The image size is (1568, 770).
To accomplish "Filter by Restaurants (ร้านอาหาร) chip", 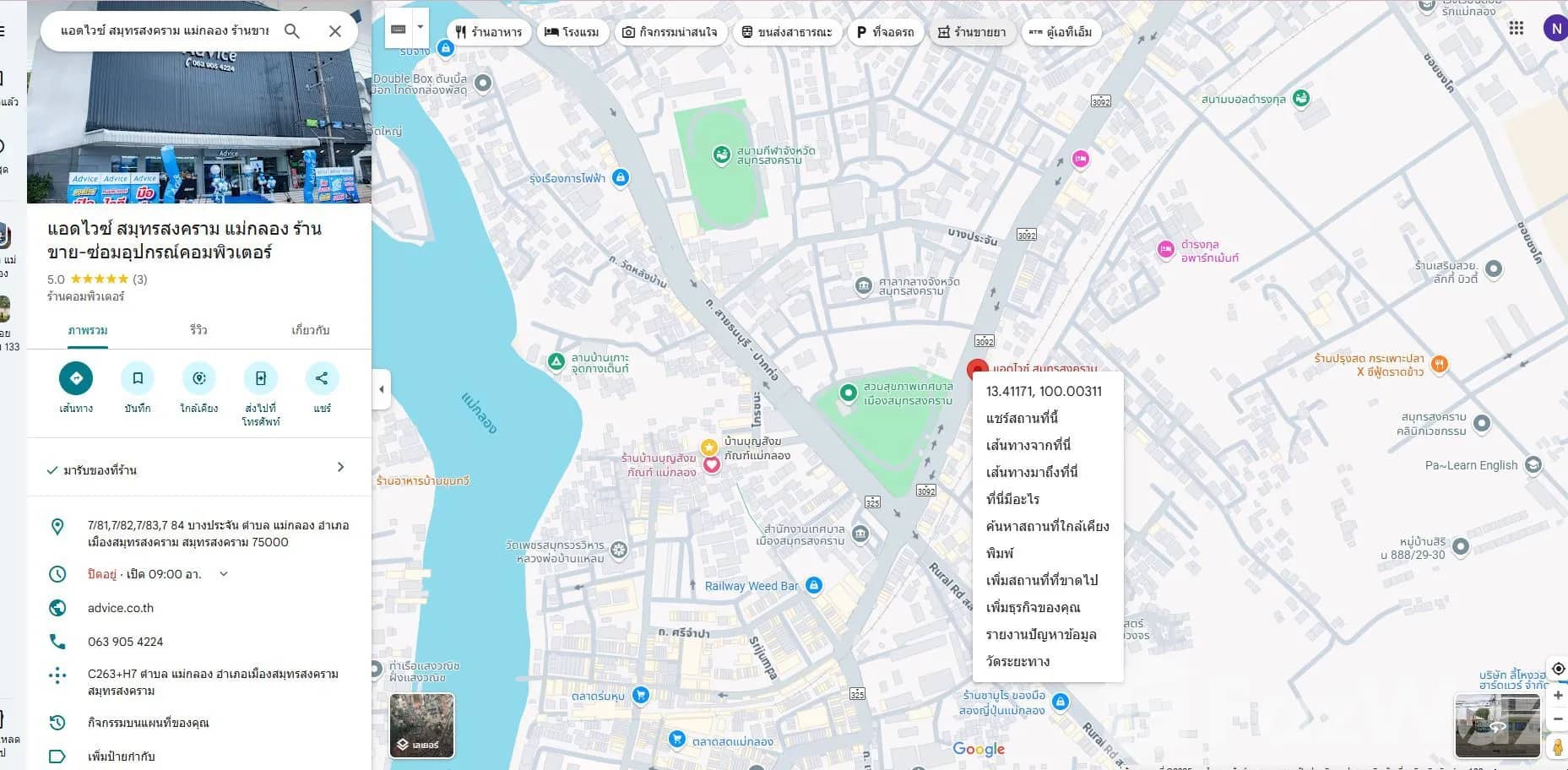I will pyautogui.click(x=489, y=32).
